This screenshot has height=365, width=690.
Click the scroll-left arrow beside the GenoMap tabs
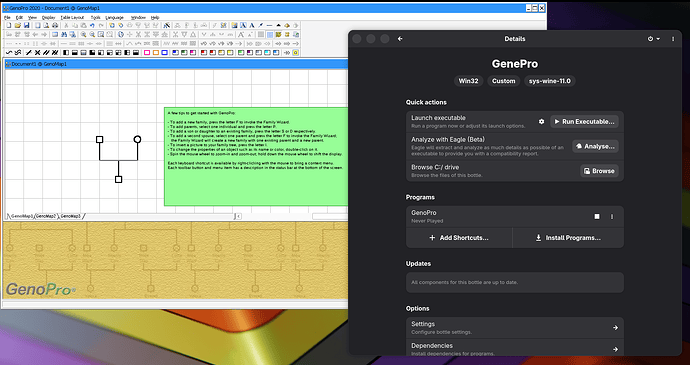[238, 216]
